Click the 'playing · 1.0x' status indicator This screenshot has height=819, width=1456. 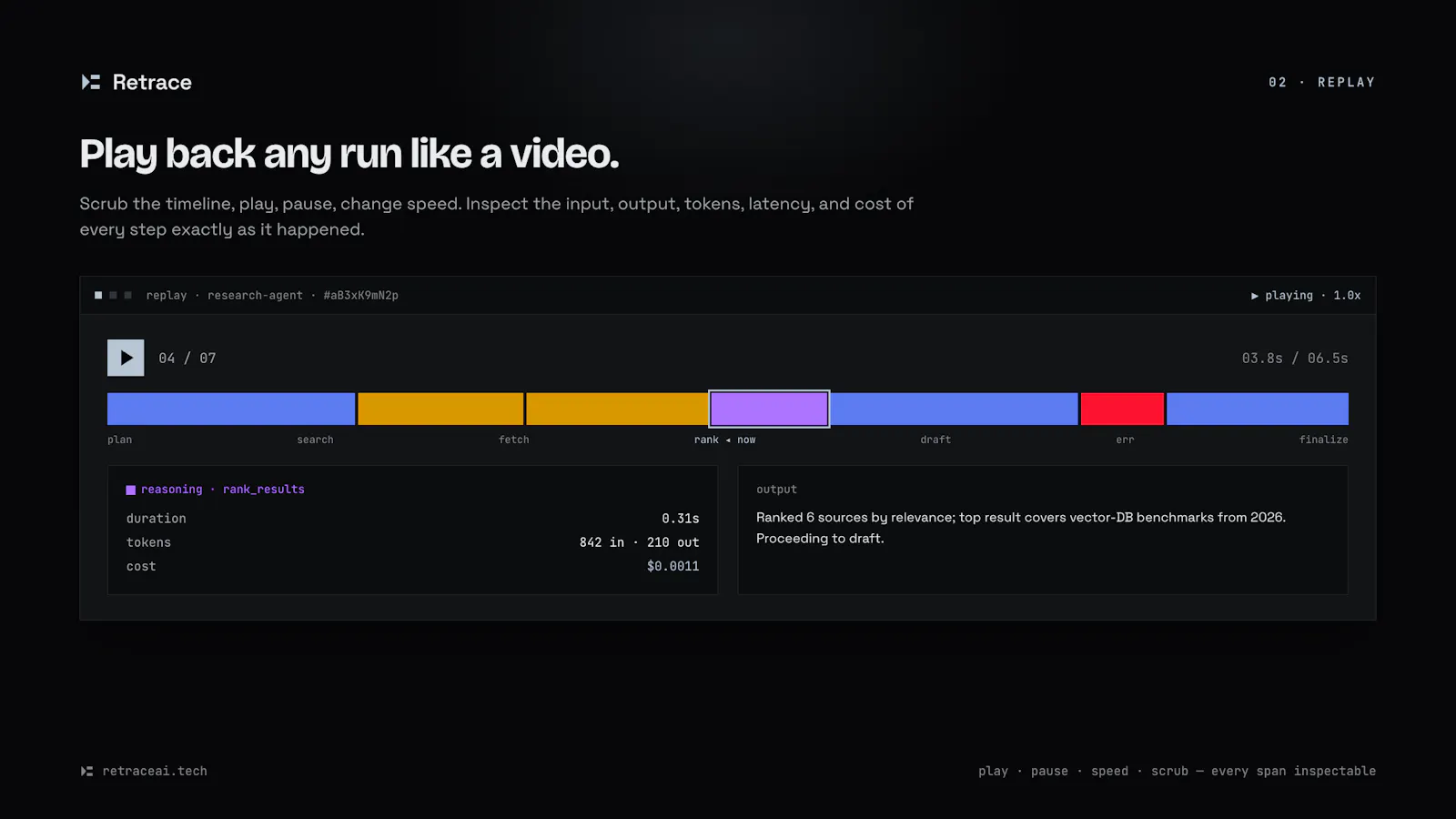(x=1306, y=296)
